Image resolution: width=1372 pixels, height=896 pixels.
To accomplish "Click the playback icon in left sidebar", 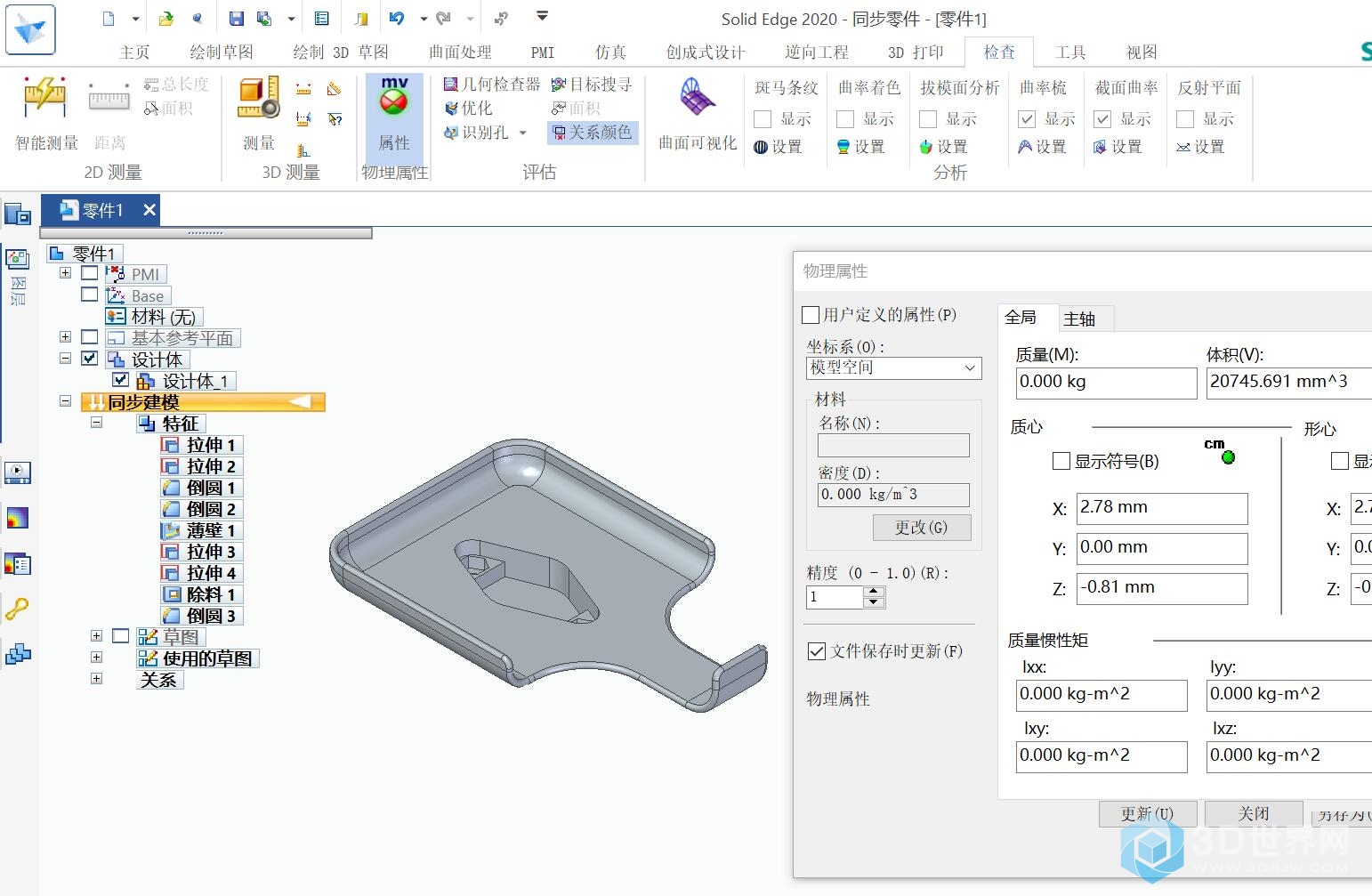I will point(18,472).
